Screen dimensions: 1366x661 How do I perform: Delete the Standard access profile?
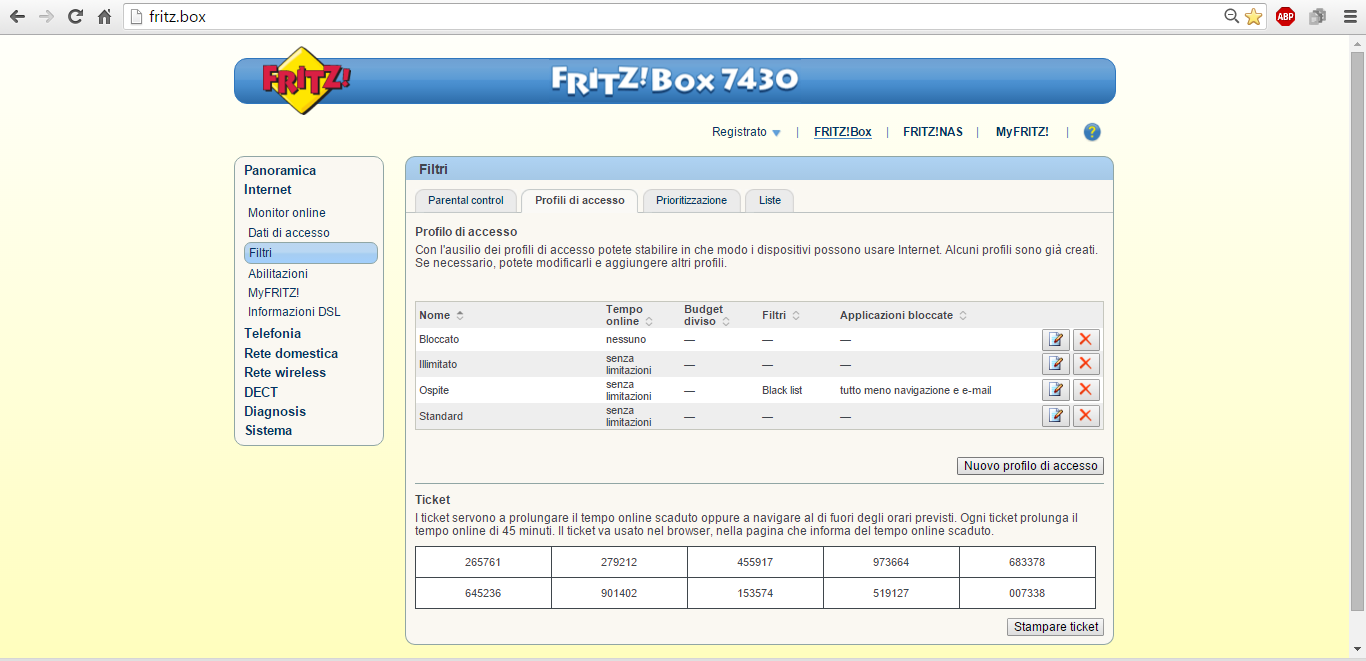1086,416
